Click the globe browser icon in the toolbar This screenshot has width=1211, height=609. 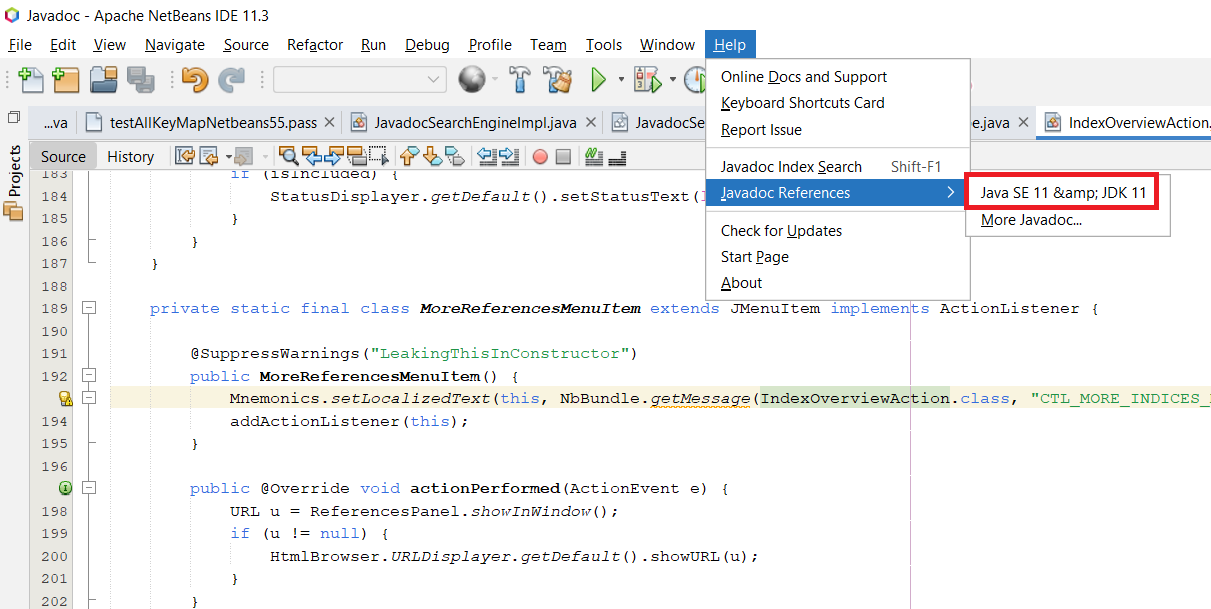point(472,79)
